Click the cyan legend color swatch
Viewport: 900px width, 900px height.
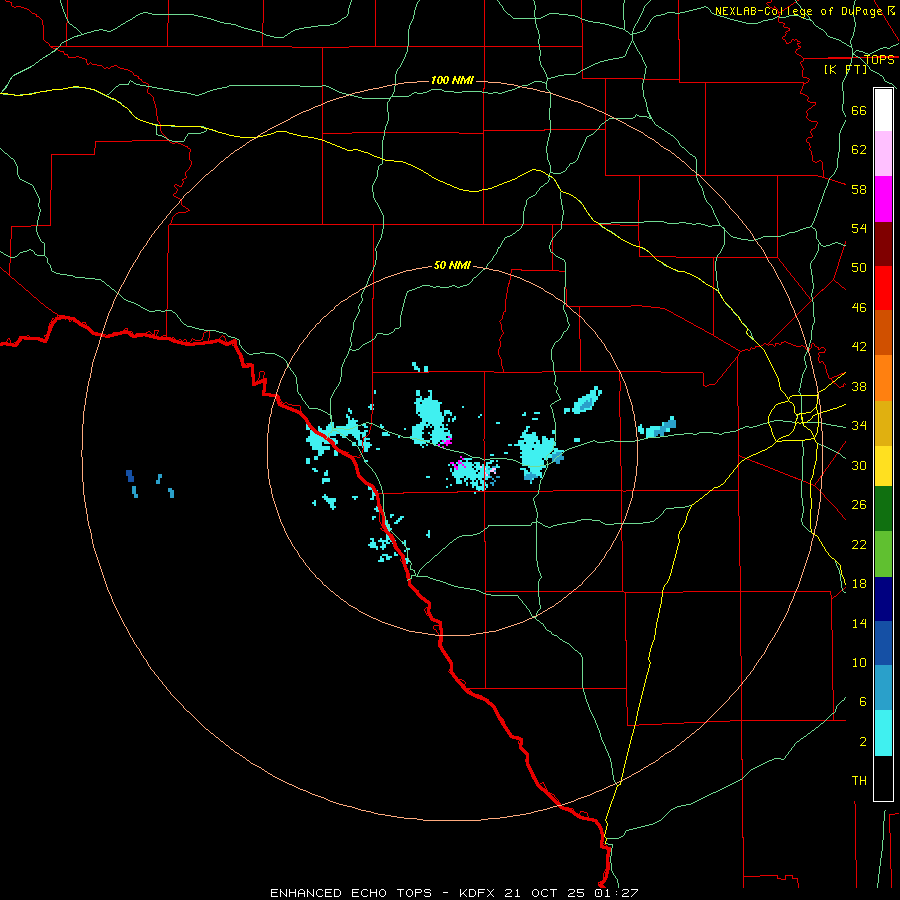pyautogui.click(x=883, y=733)
